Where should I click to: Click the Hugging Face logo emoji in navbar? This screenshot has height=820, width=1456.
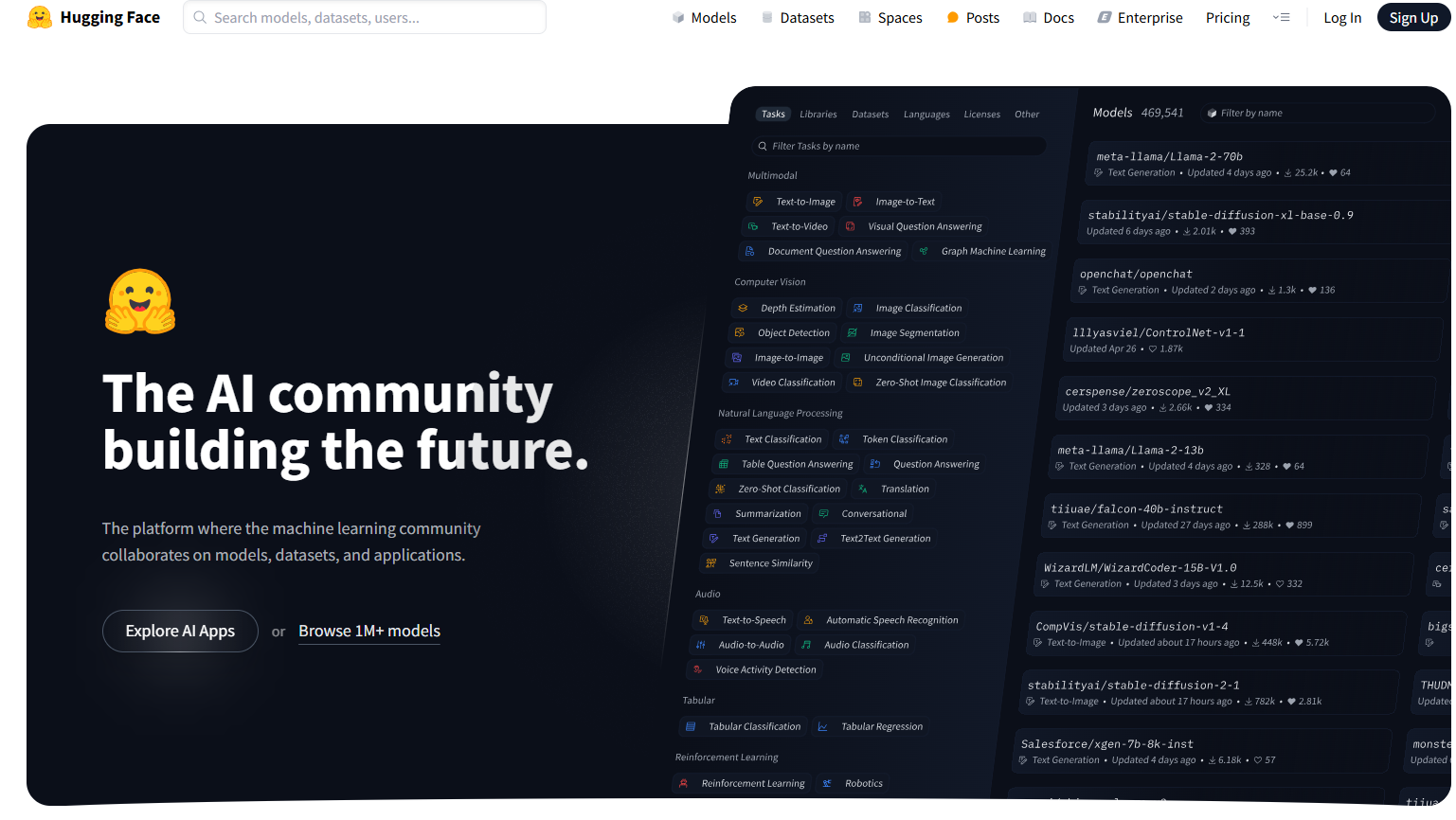click(40, 17)
